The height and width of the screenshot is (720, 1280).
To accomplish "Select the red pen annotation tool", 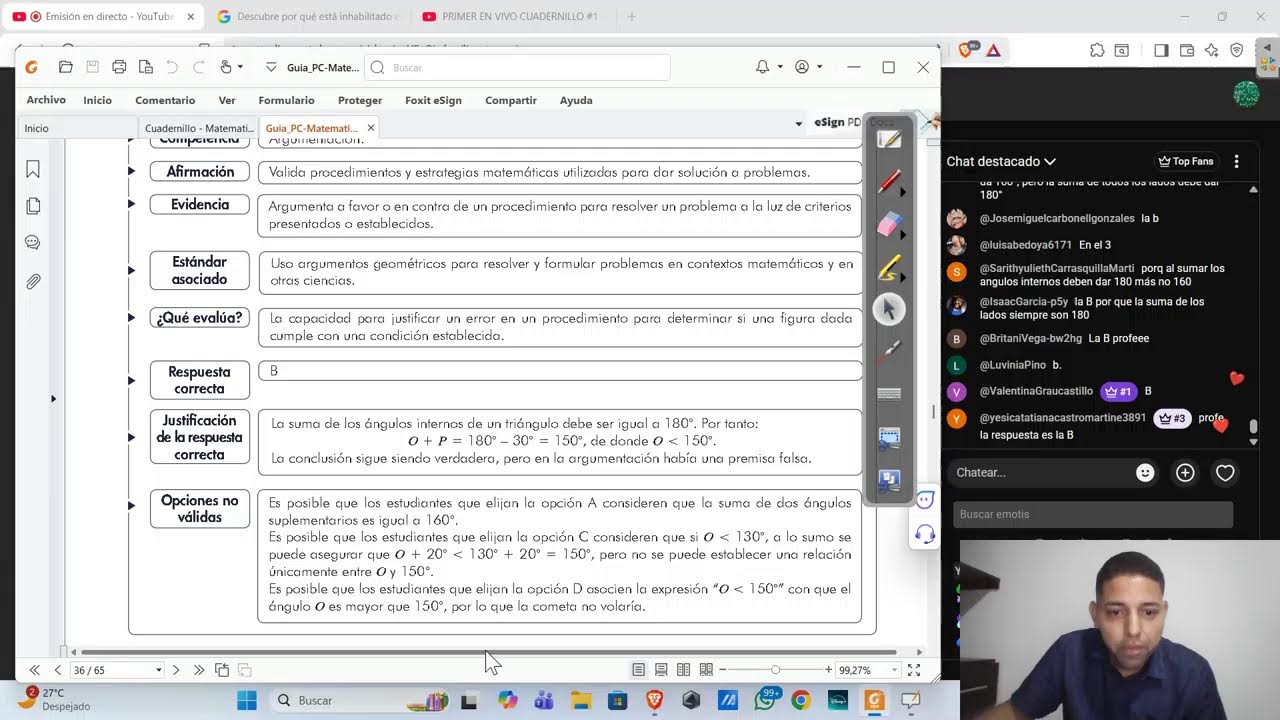I will [x=888, y=182].
